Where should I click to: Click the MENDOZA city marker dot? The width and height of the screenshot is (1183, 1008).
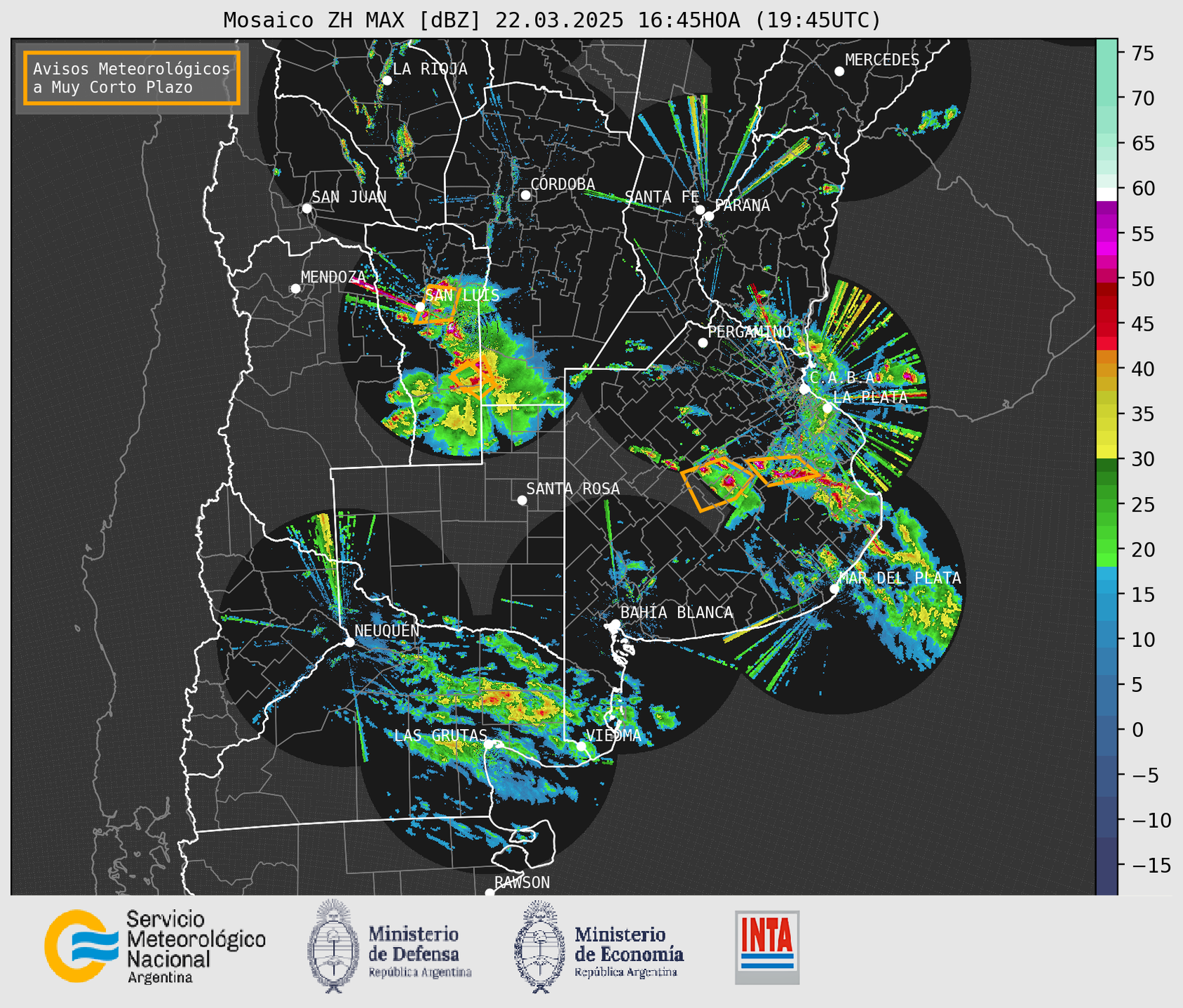pyautogui.click(x=295, y=289)
